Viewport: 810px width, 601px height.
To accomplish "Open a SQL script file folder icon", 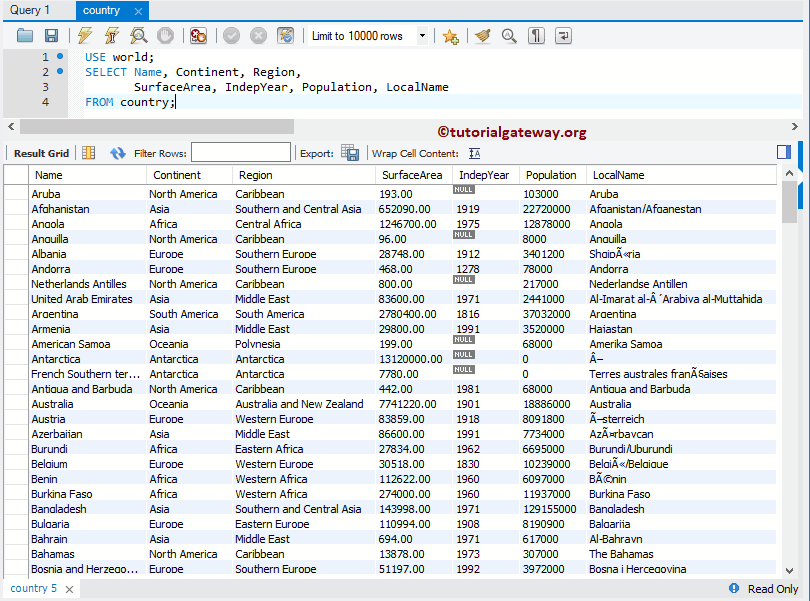I will [x=25, y=36].
